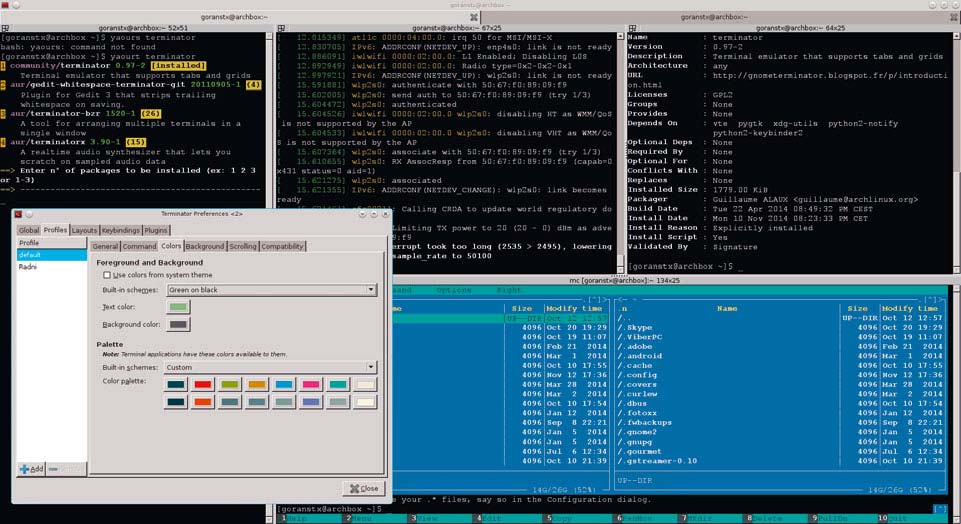Image resolution: width=961 pixels, height=524 pixels.
Task: Open the Green on black built-in schemes dropdown
Action: pyautogui.click(x=272, y=290)
